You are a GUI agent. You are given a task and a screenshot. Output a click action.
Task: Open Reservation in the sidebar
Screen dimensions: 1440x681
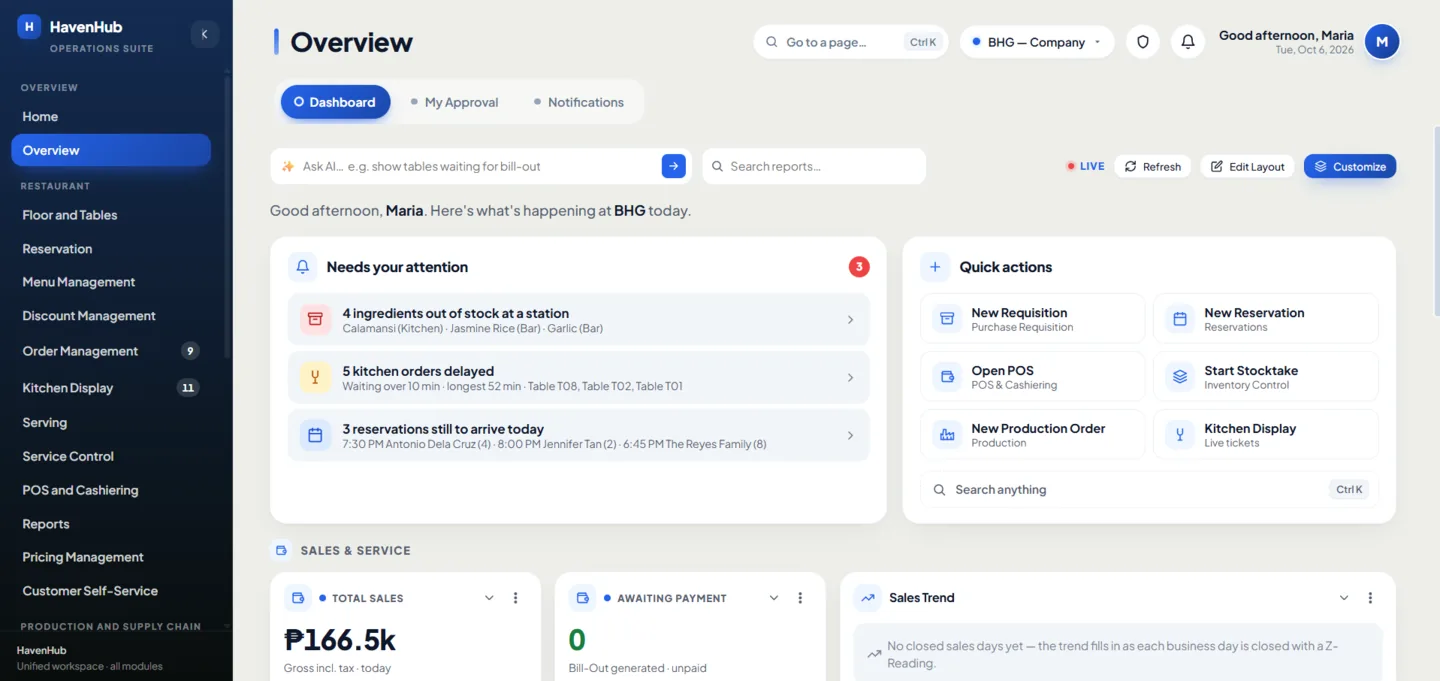pyautogui.click(x=111, y=249)
